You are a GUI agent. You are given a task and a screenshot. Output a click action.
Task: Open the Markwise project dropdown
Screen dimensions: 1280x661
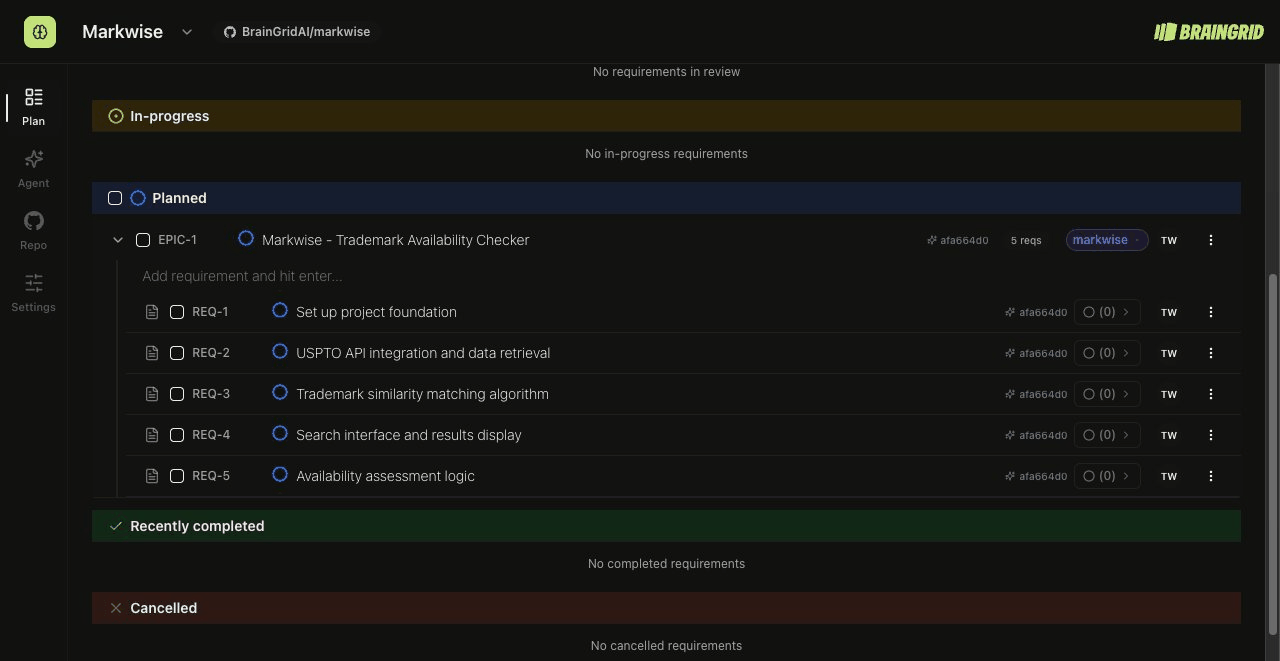click(x=186, y=31)
